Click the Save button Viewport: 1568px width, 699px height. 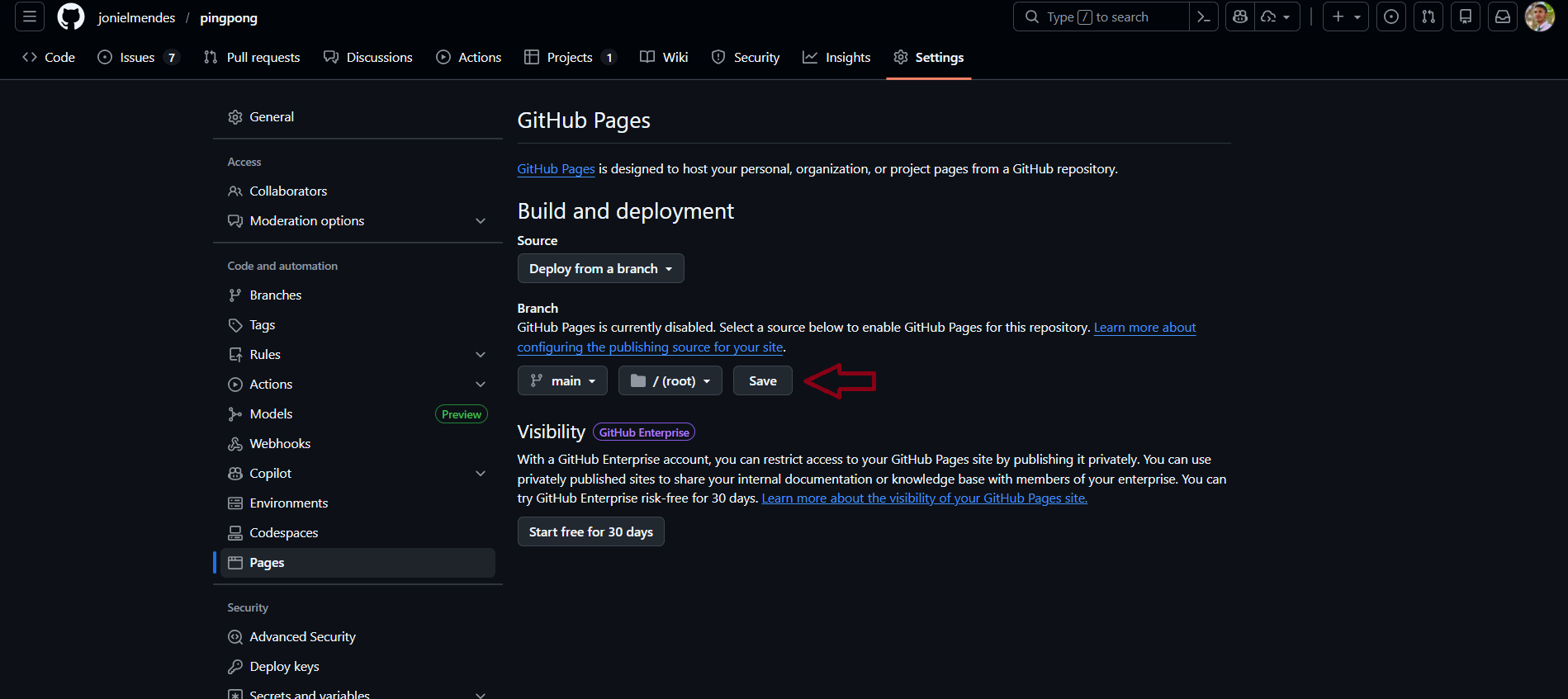762,380
